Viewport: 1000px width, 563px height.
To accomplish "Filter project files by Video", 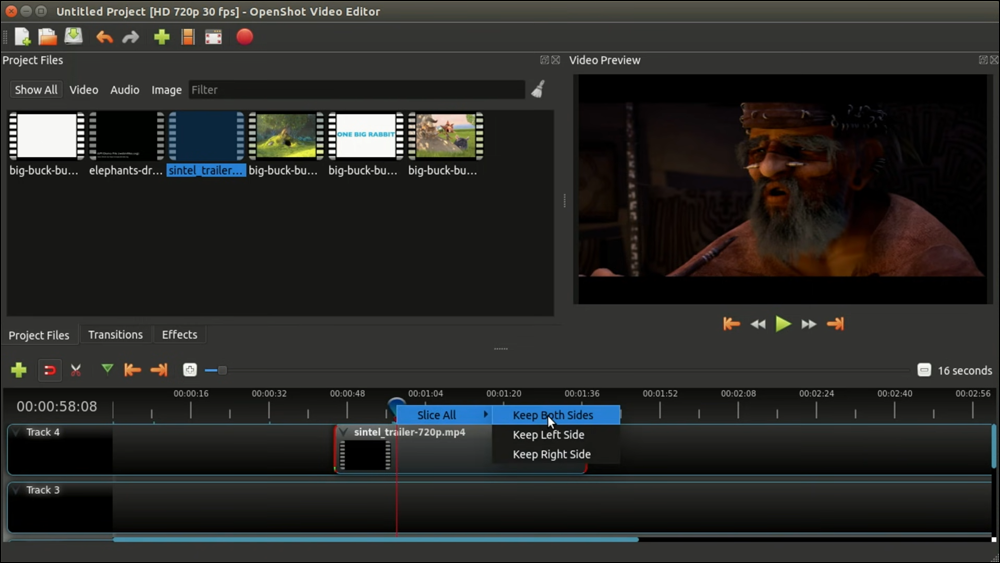I will (84, 90).
